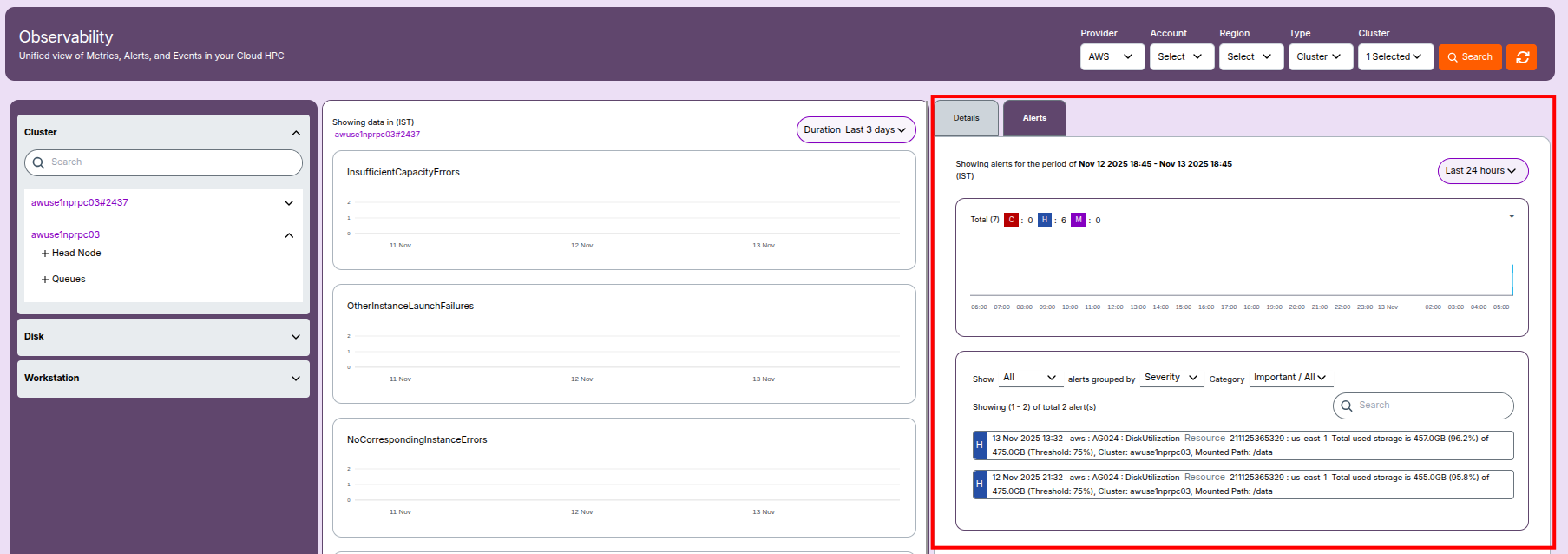Click the small caret at alert chart corner

tap(1512, 216)
